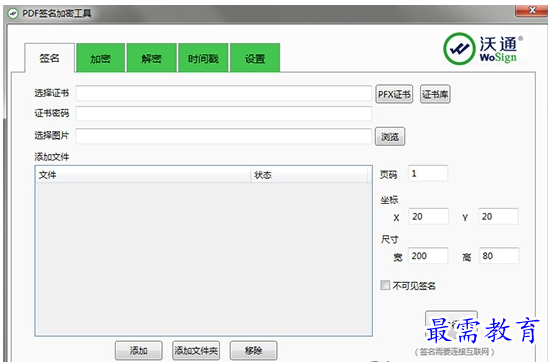The image size is (548, 362).
Task: Click the 添加文件夹 button
Action: point(196,350)
